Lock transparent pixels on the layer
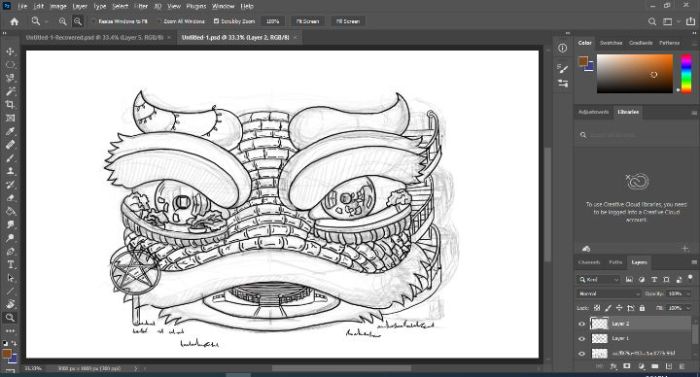Screen dimensions: 700x377 (x=597, y=308)
